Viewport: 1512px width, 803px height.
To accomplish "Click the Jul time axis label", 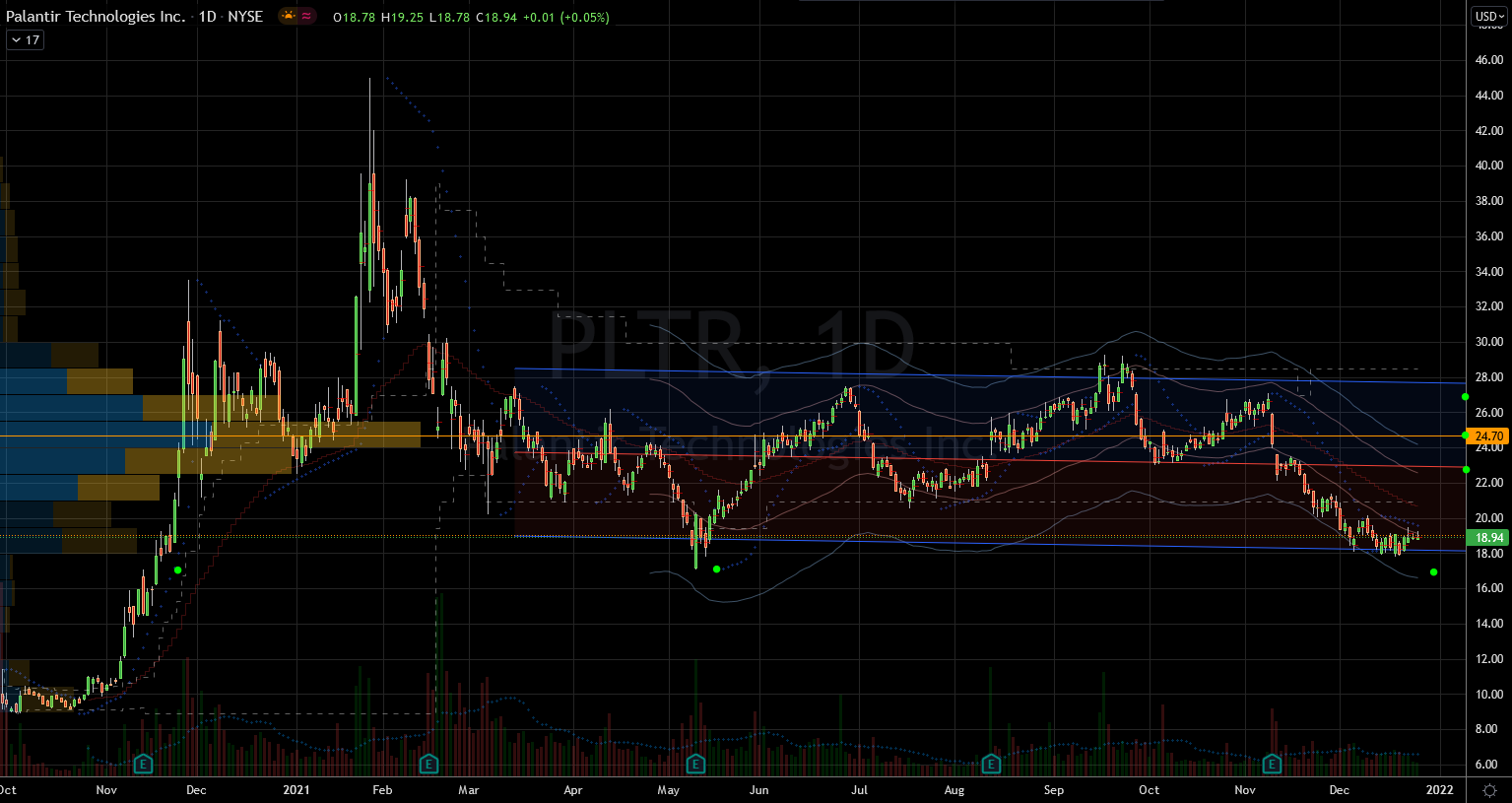I will coord(860,790).
